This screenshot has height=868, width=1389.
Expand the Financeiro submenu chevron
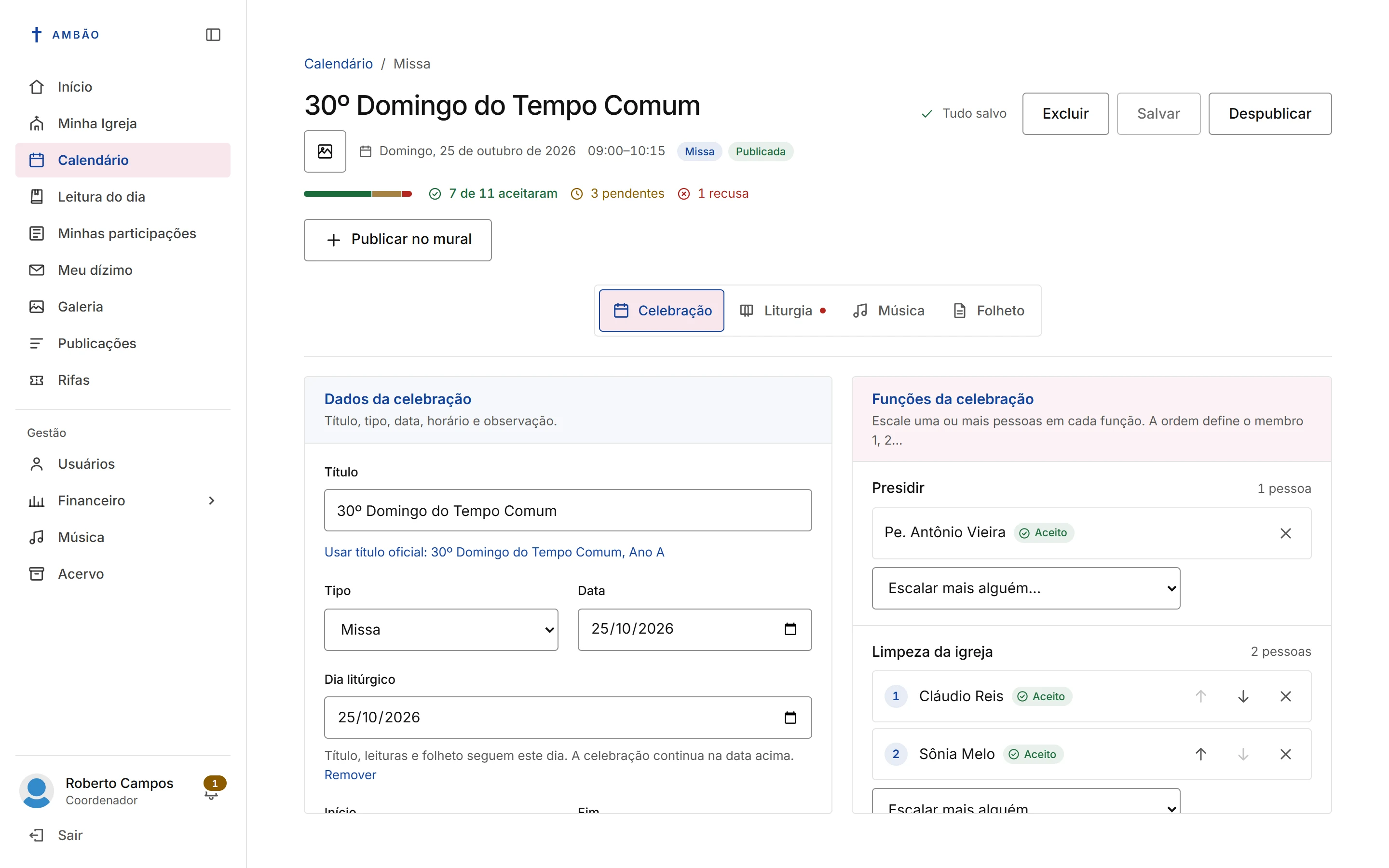212,501
